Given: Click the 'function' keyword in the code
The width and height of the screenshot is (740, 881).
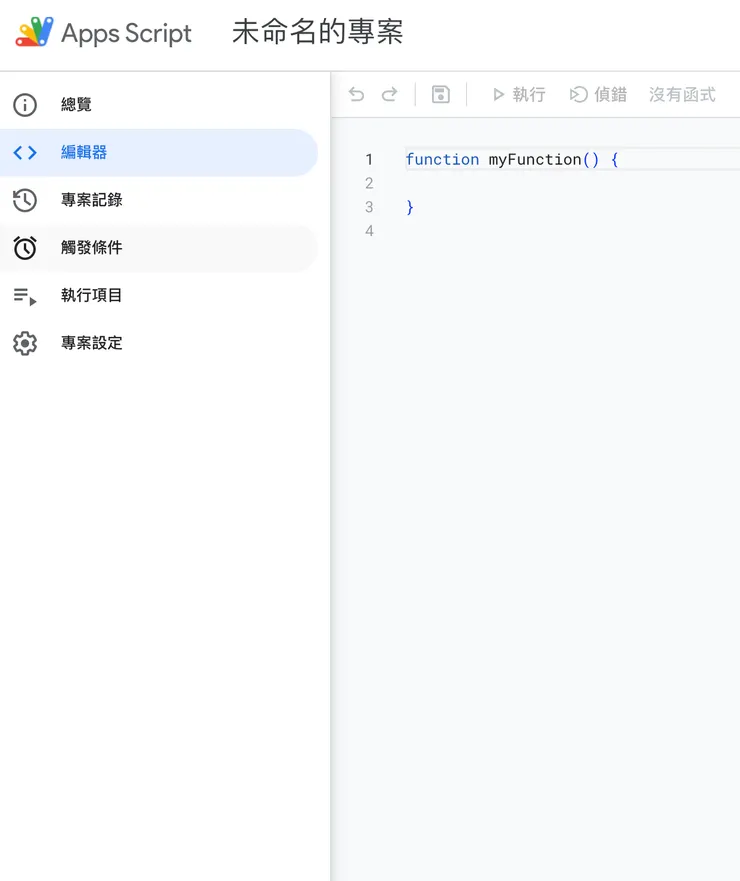Looking at the screenshot, I should [x=442, y=160].
